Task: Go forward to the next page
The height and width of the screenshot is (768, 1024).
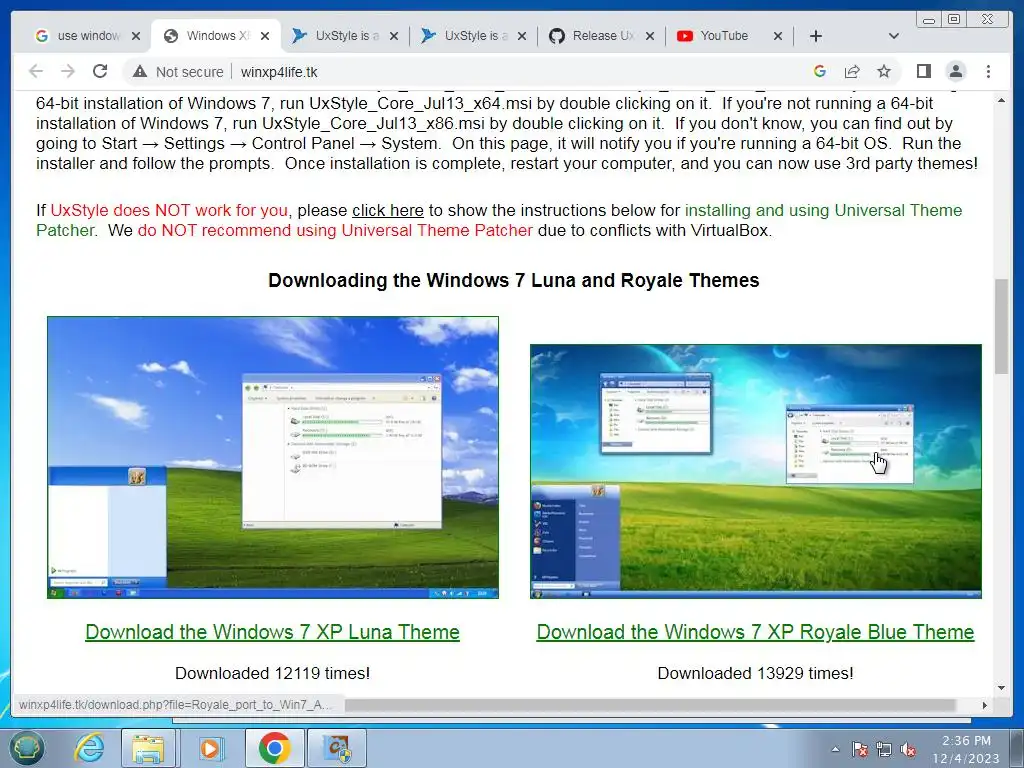Action: [68, 71]
